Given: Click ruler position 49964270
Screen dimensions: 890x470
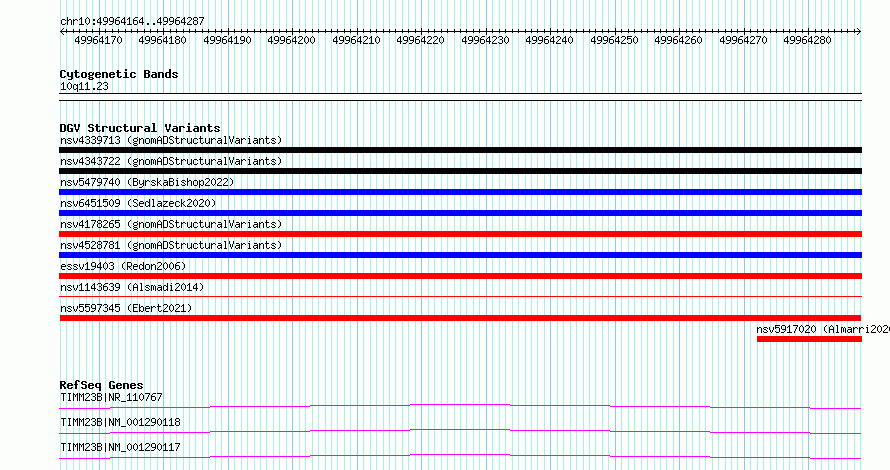Looking at the screenshot, I should point(742,40).
